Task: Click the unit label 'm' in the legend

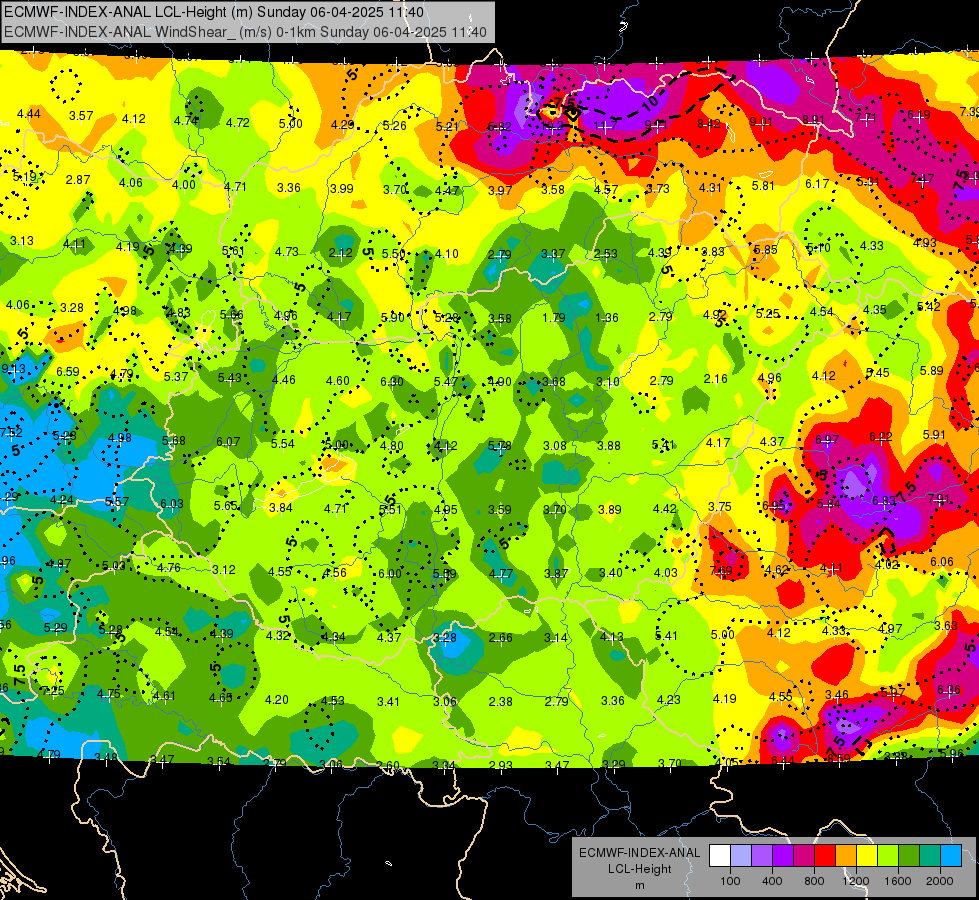Action: (x=639, y=886)
